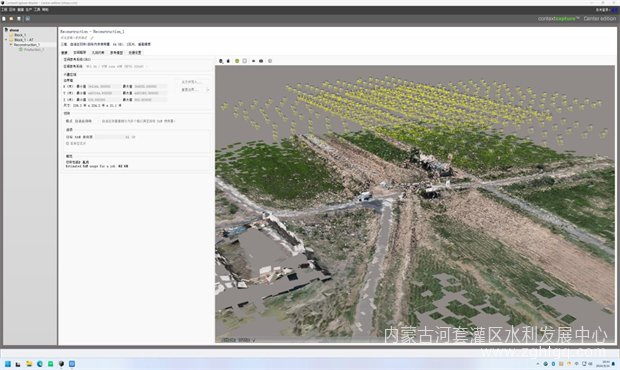Switch to the 概要 (General) tab
Viewport: 620px width, 370px height.
64,53
